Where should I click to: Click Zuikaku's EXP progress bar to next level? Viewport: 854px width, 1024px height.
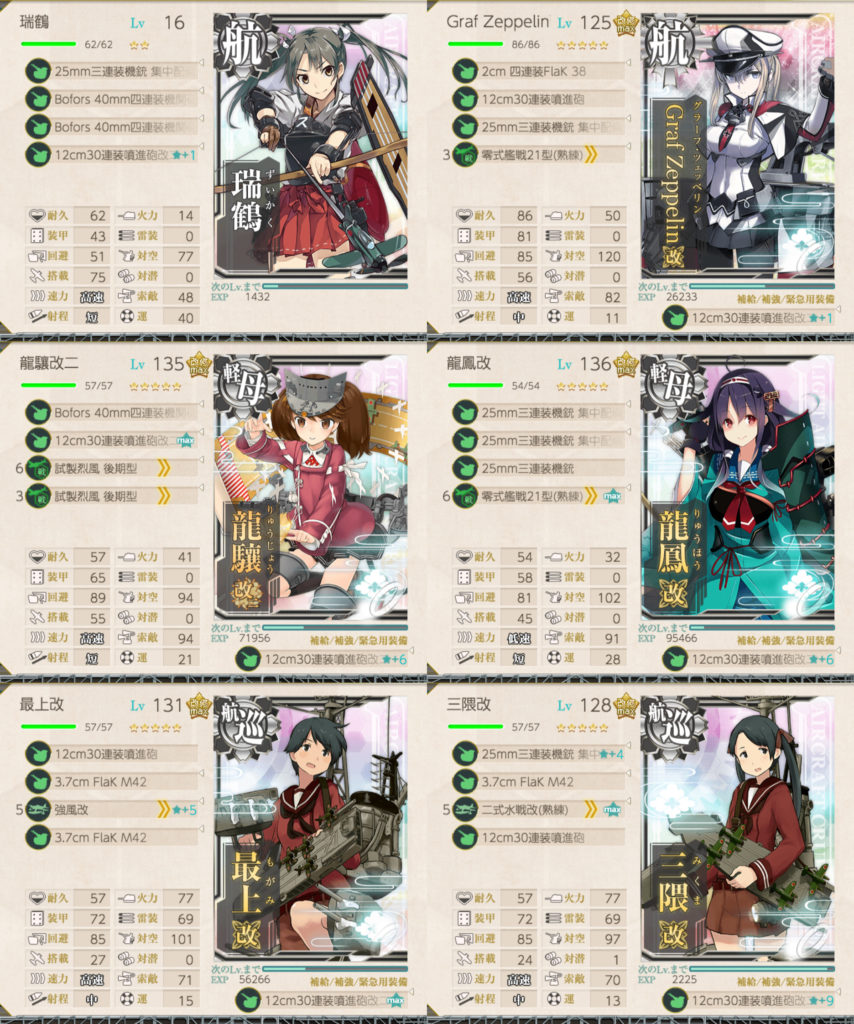[x=335, y=286]
